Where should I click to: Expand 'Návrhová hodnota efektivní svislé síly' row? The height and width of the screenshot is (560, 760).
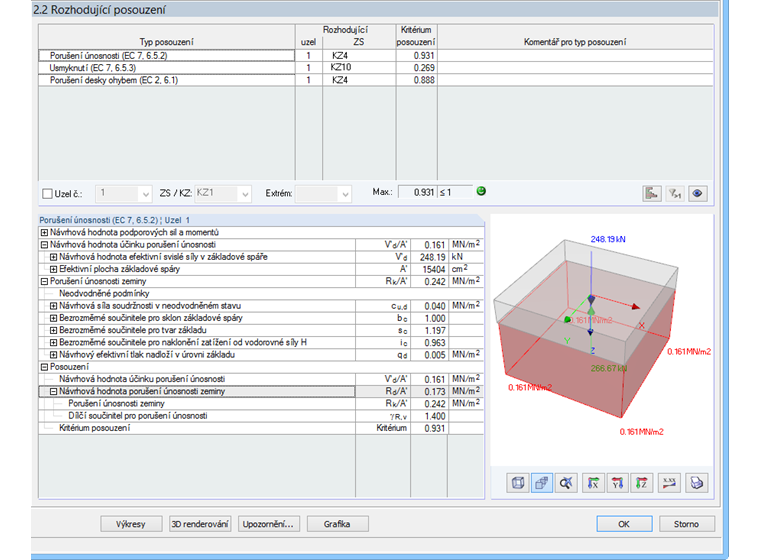[x=53, y=257]
